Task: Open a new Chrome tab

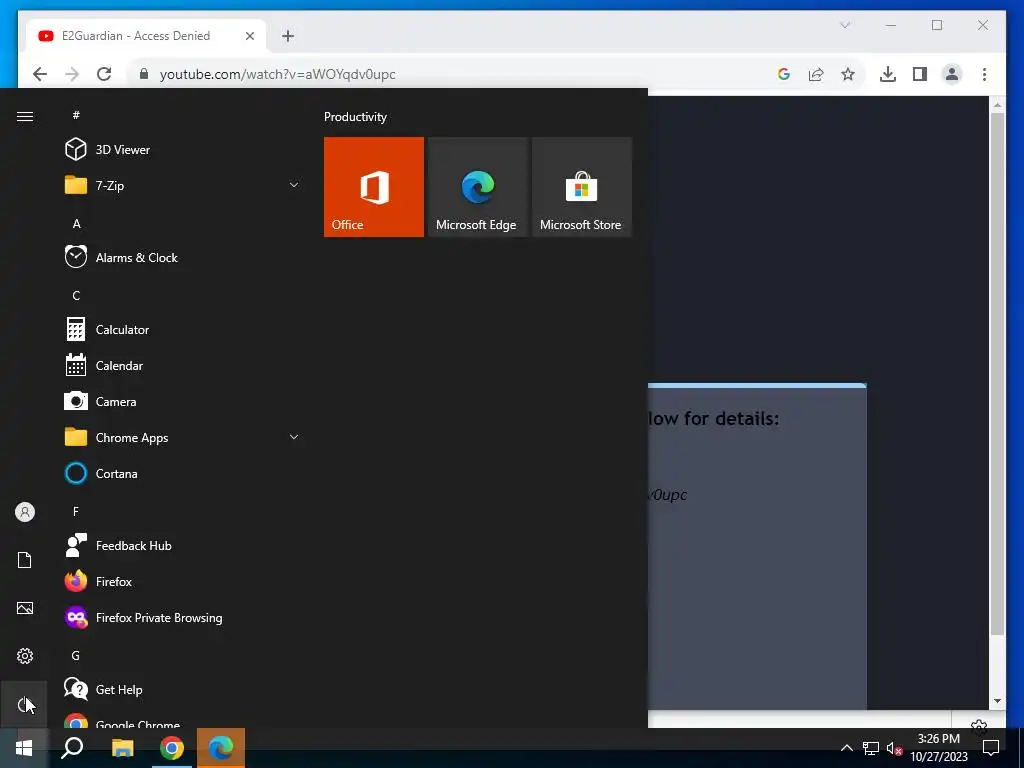Action: click(288, 36)
